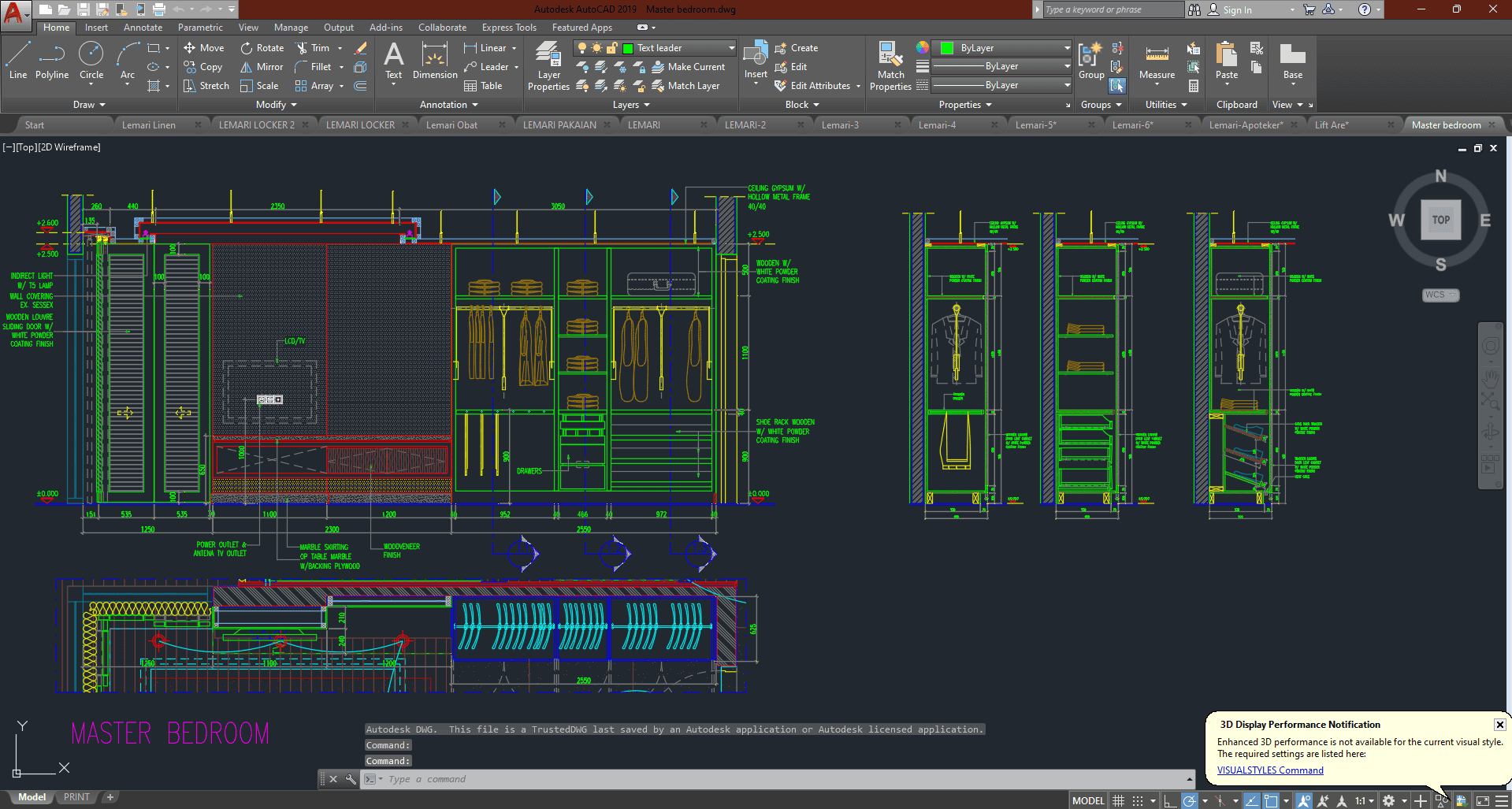Toggle ortho mode in status bar

click(x=1170, y=801)
